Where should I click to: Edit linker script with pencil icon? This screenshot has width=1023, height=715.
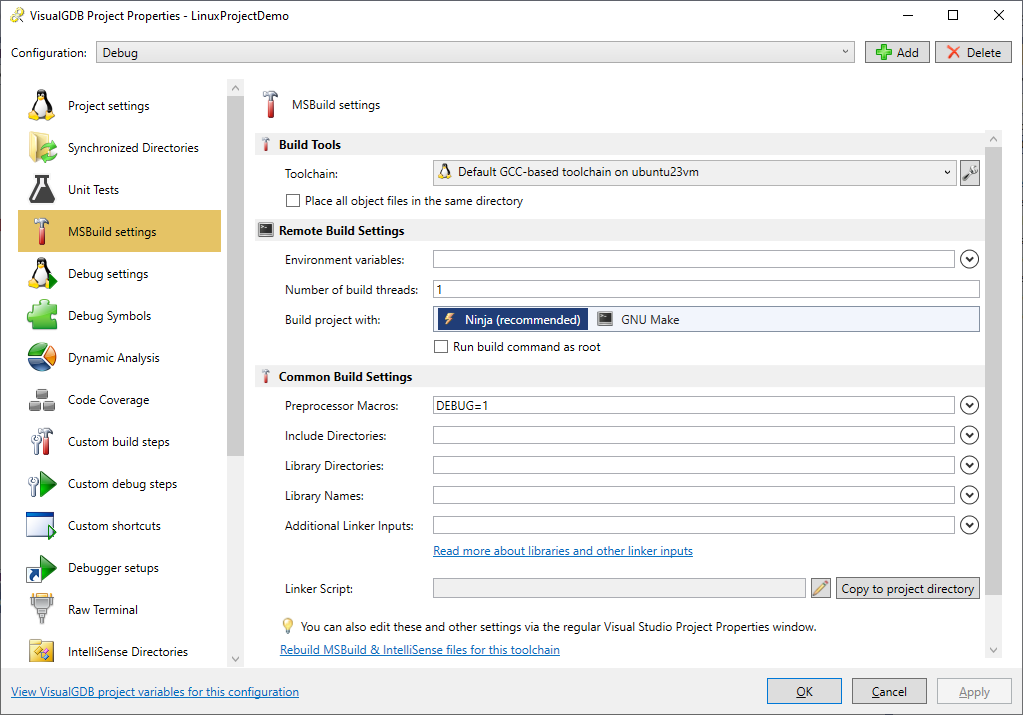tap(821, 588)
